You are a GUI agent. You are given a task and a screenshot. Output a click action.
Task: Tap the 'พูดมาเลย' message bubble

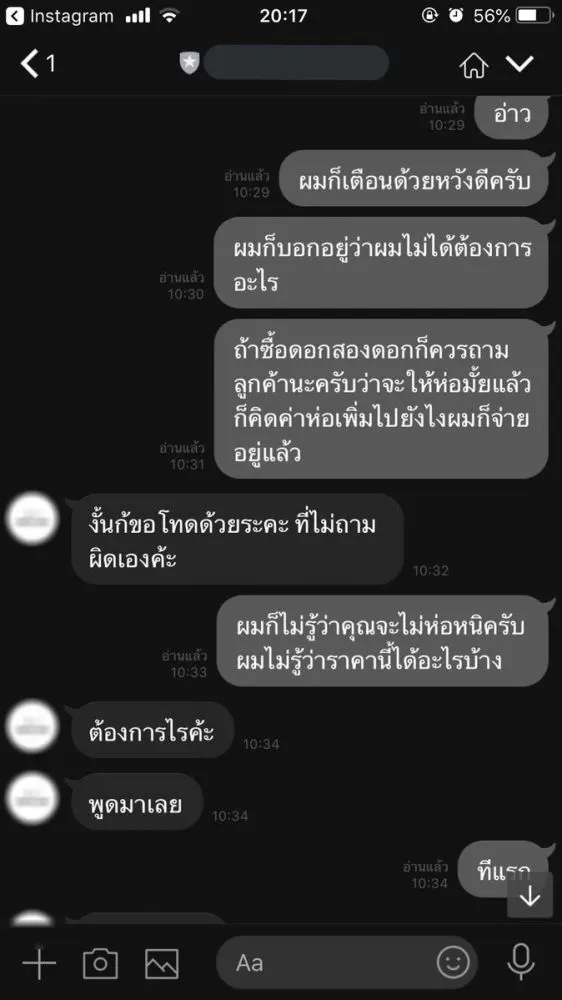pos(137,802)
